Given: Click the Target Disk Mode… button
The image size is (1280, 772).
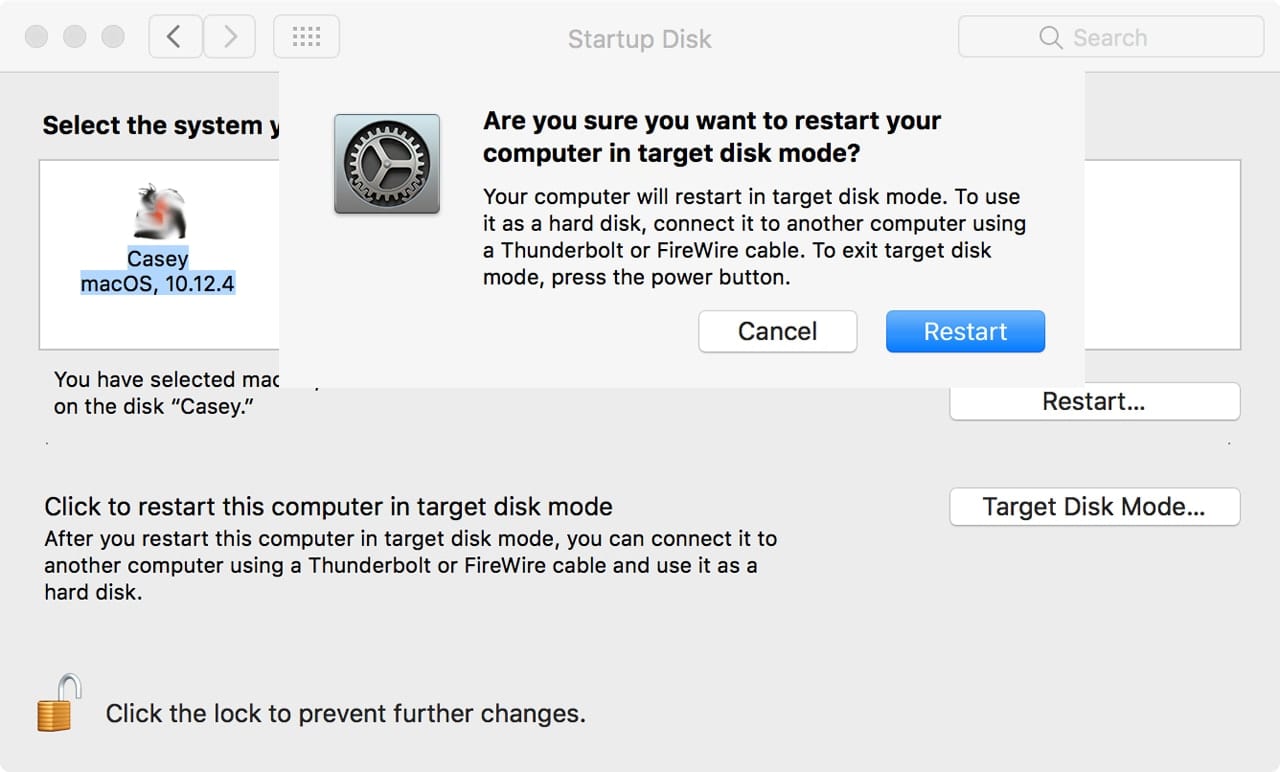Looking at the screenshot, I should (x=1094, y=506).
